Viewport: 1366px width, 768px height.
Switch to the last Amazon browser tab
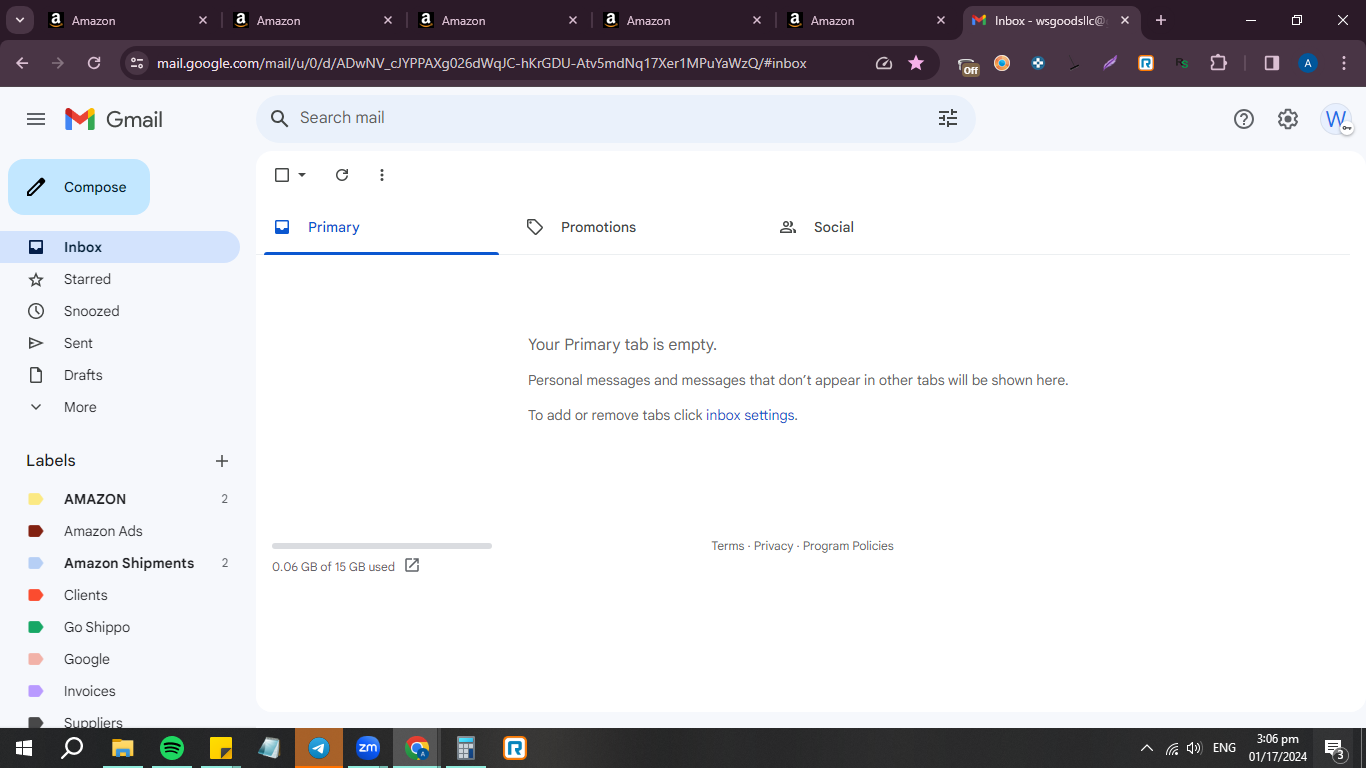point(868,20)
